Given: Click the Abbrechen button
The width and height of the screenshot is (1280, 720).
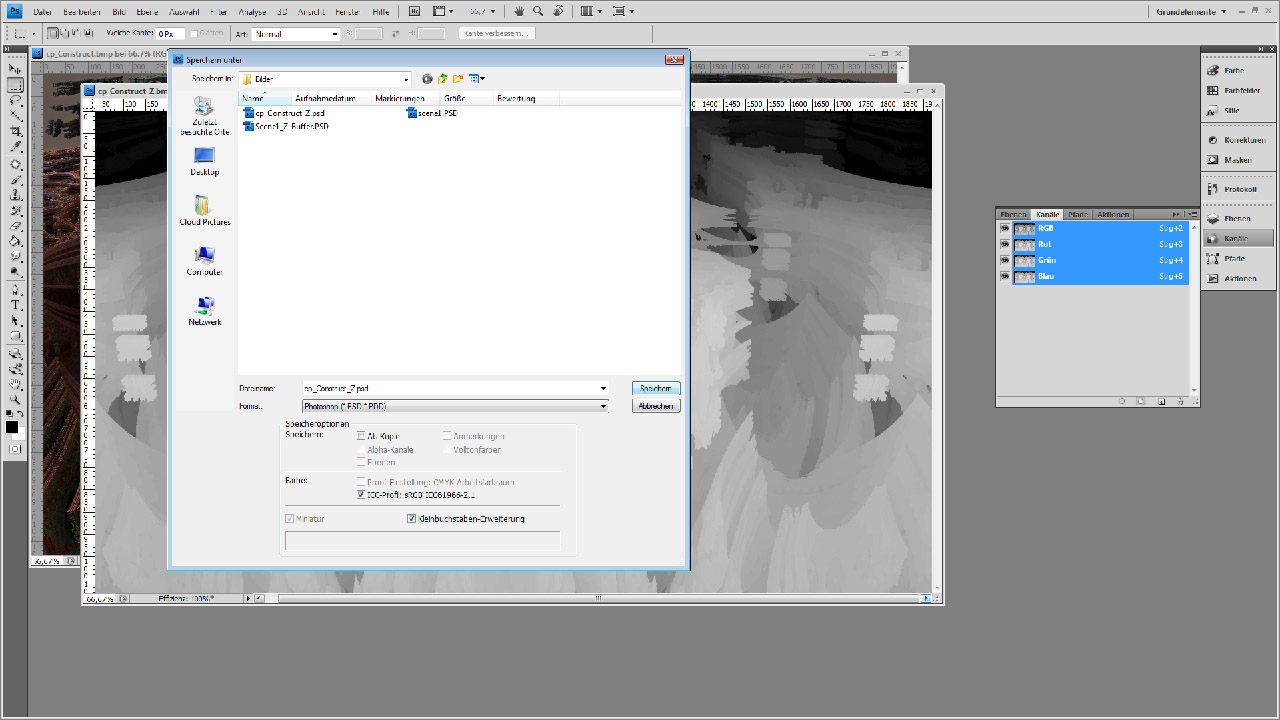Looking at the screenshot, I should coord(656,406).
